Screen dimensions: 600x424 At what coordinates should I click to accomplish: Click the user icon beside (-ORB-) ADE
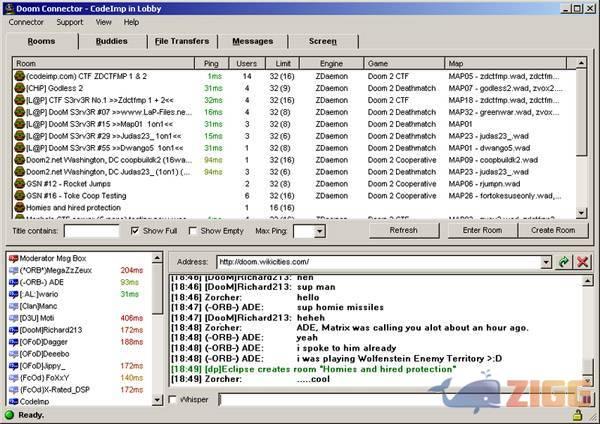coord(13,282)
